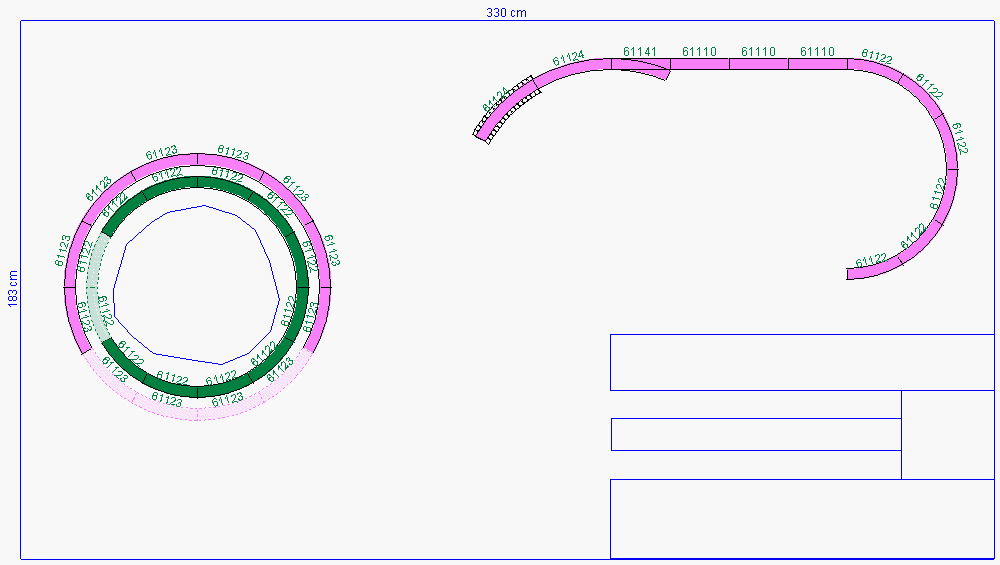This screenshot has height=565, width=1000.
Task: Click the 183 cm height dimension label
Action: click(x=13, y=289)
